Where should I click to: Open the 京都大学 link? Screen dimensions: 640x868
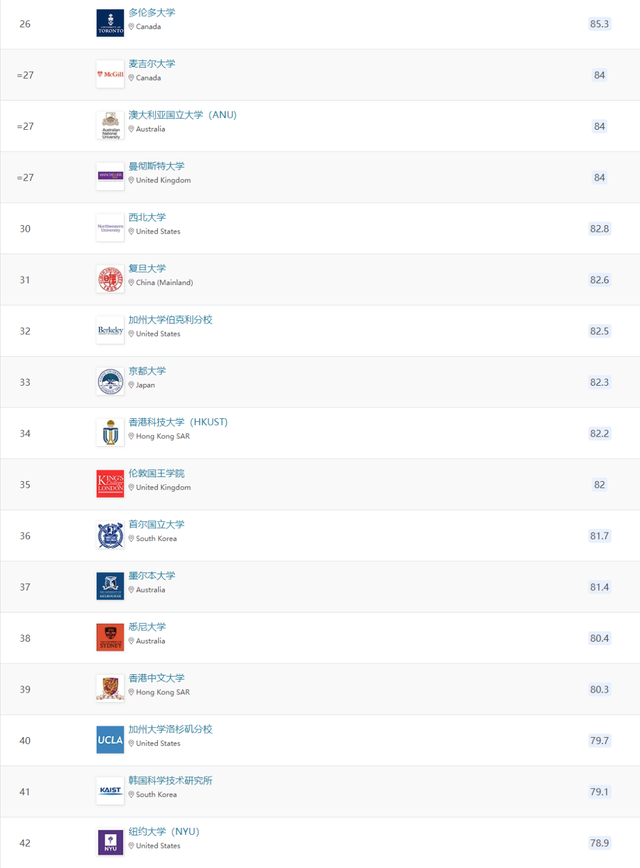(147, 371)
